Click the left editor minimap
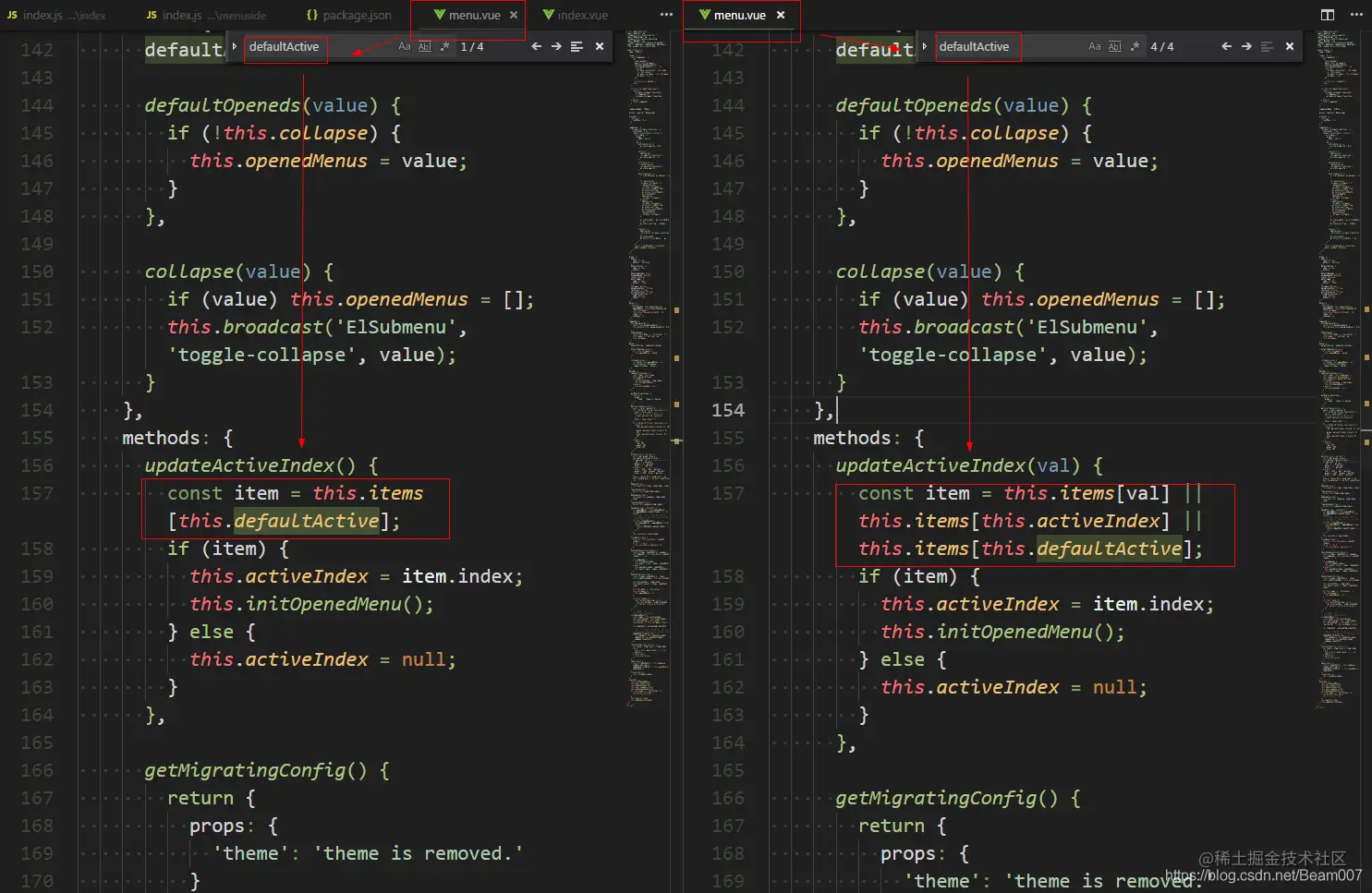This screenshot has height=893, width=1372. click(649, 369)
